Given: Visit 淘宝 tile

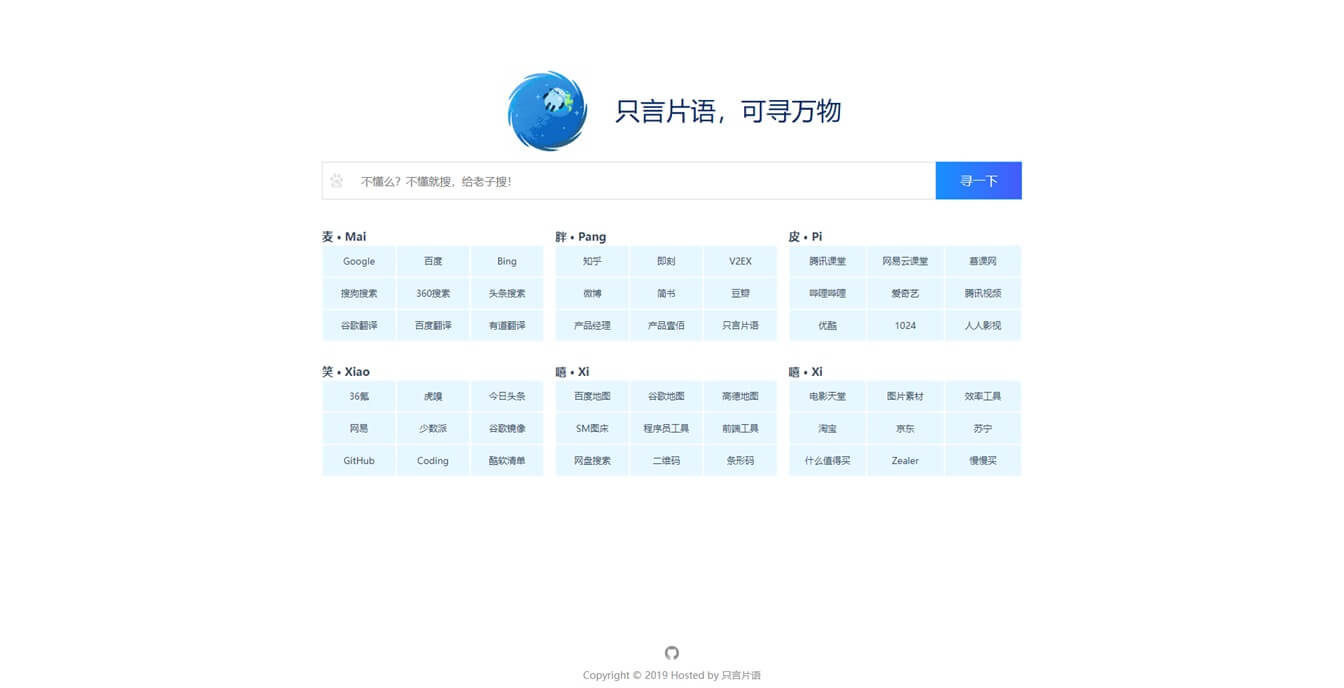Looking at the screenshot, I should click(827, 428).
